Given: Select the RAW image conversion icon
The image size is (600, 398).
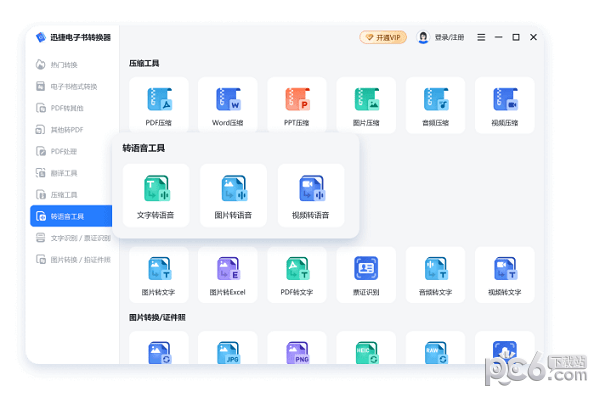Looking at the screenshot, I should coord(436,352).
